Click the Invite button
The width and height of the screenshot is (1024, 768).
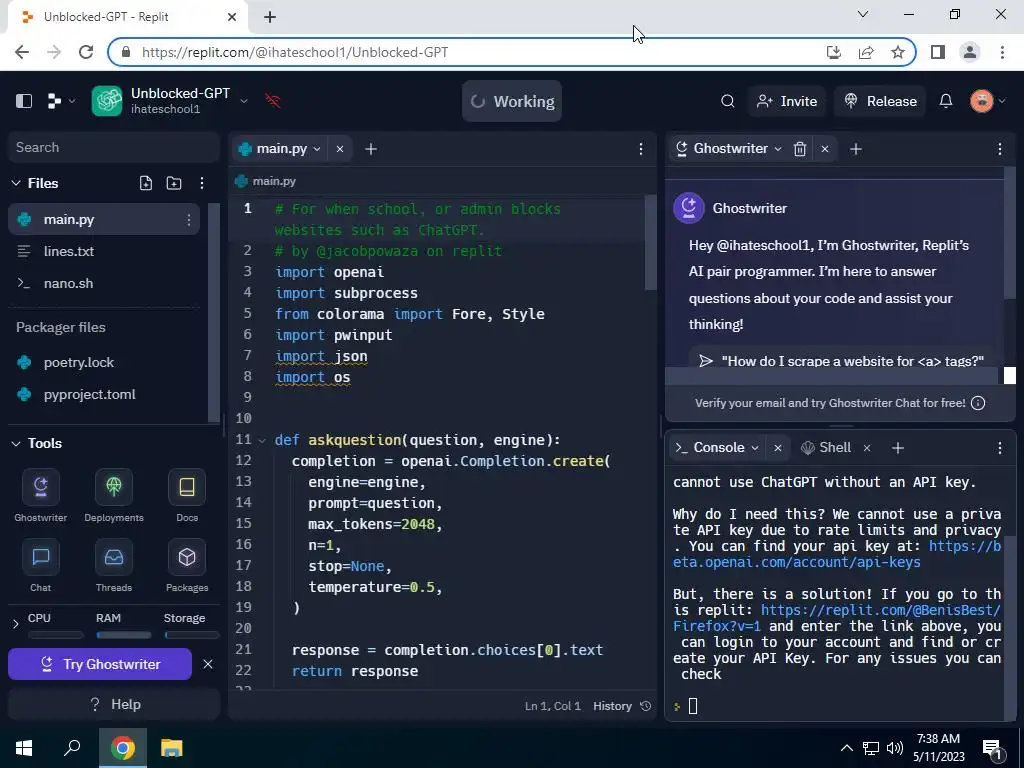[787, 101]
